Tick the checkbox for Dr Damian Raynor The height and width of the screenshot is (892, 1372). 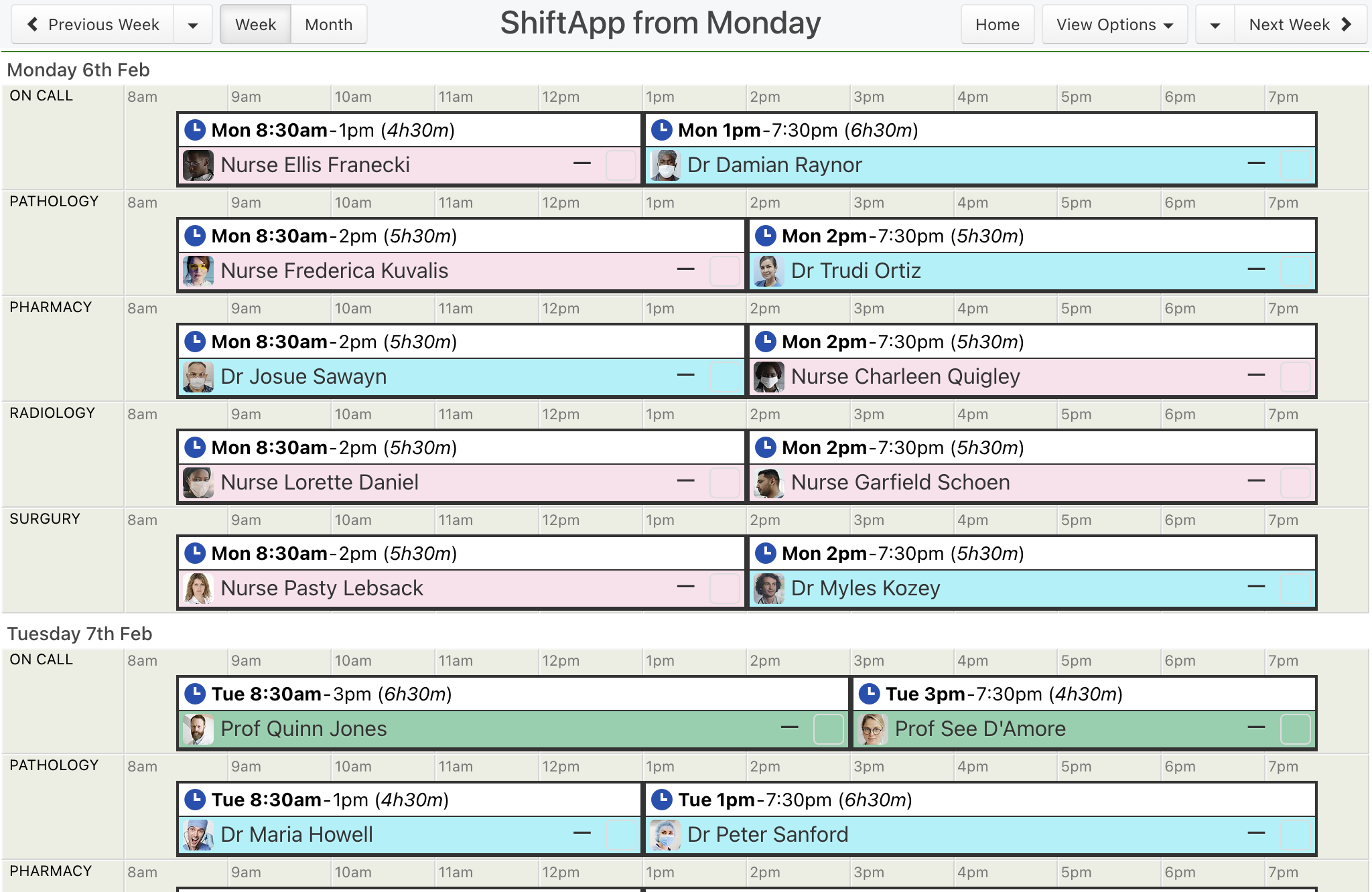point(1296,165)
